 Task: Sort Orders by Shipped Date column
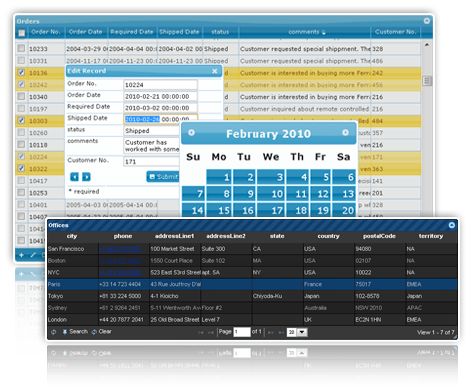coord(179,32)
